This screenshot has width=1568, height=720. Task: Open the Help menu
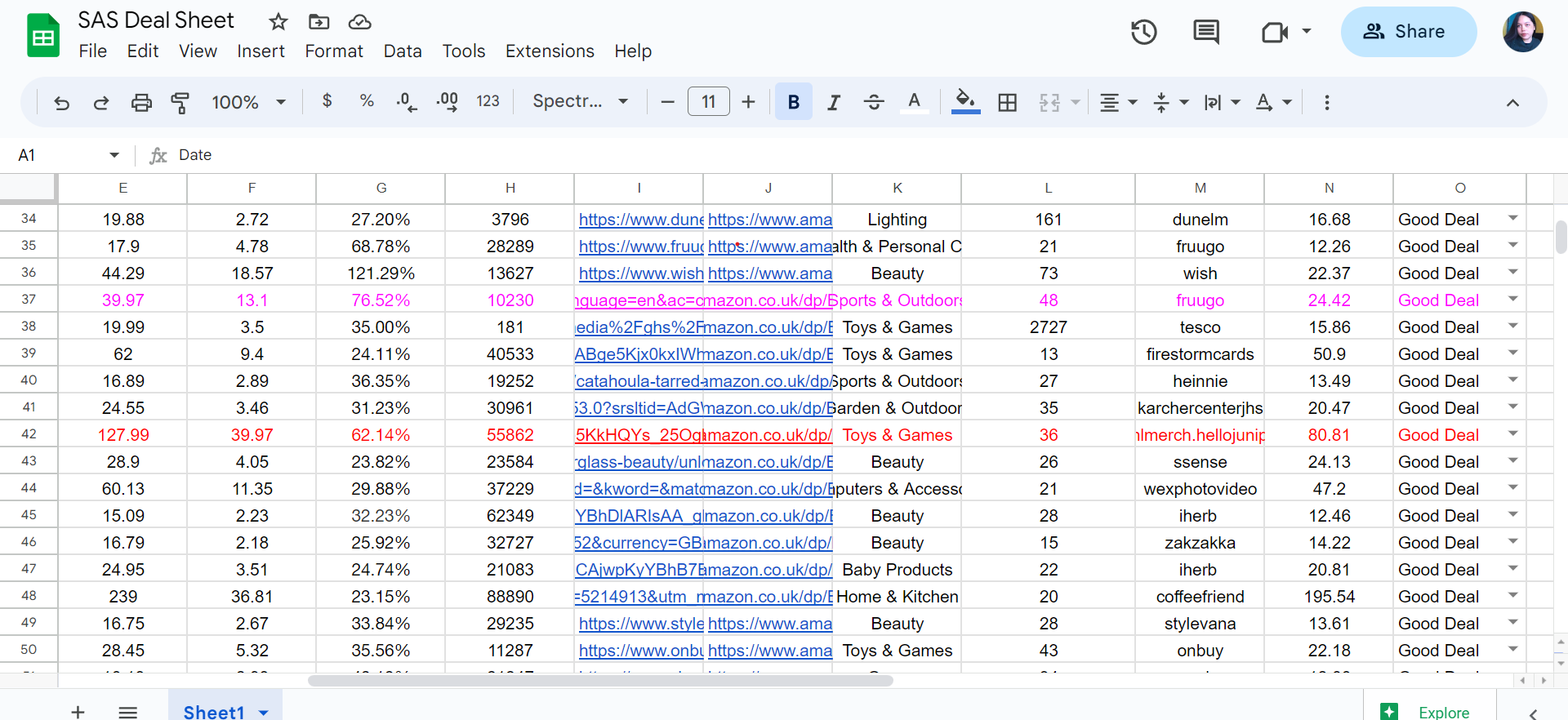click(x=633, y=51)
